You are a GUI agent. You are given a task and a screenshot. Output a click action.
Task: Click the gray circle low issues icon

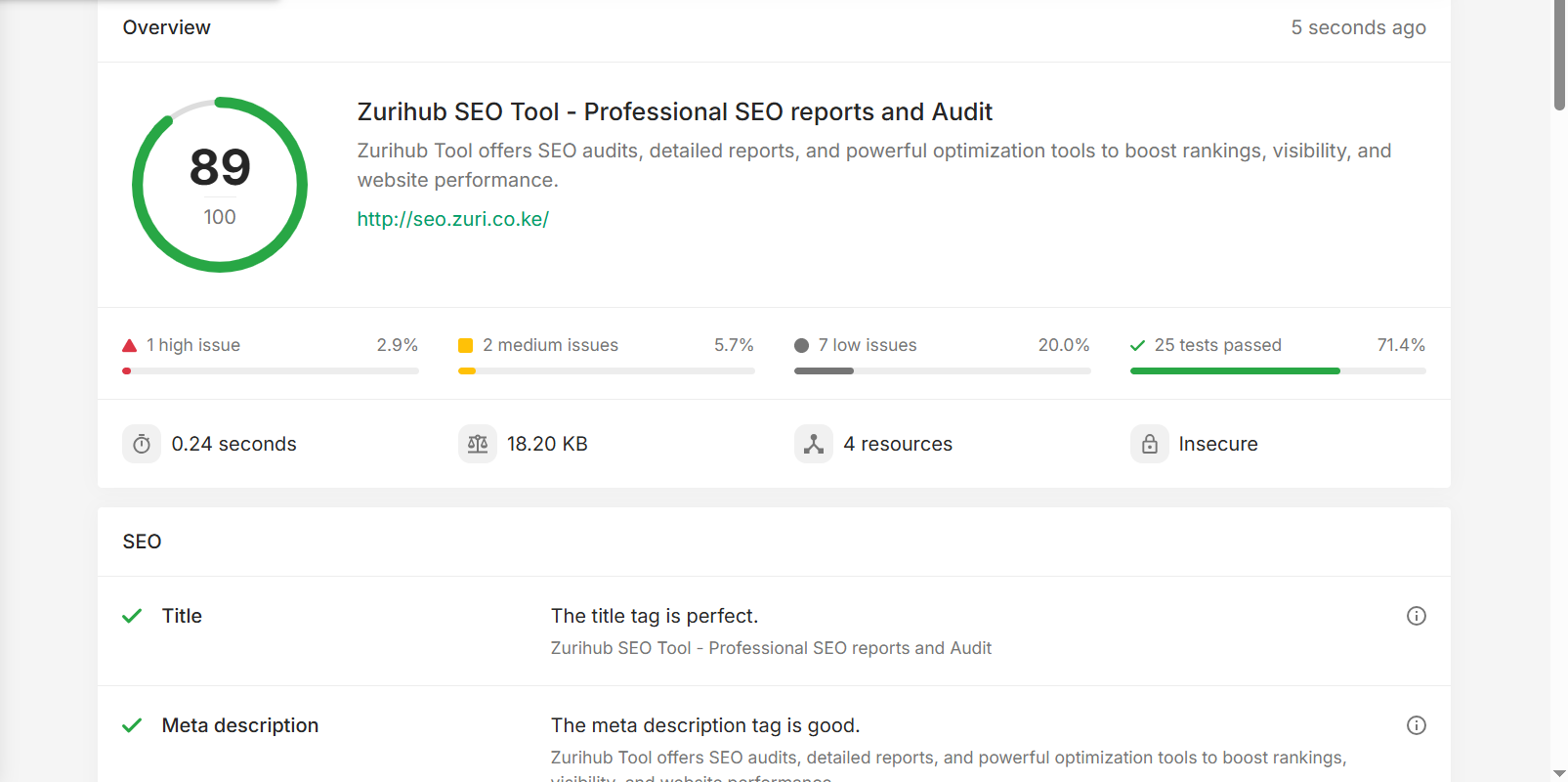pos(802,345)
